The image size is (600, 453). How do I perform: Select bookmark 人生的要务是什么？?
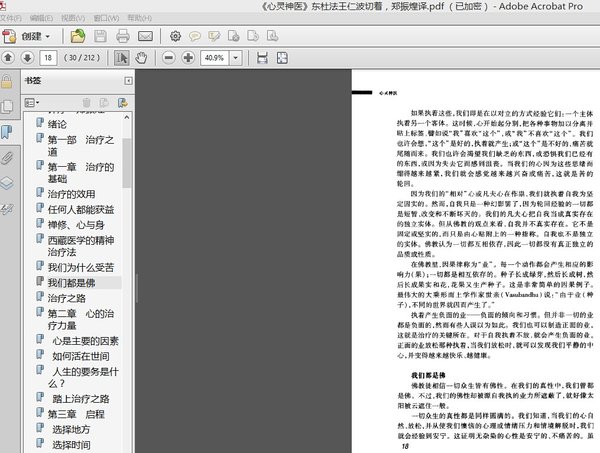83,377
